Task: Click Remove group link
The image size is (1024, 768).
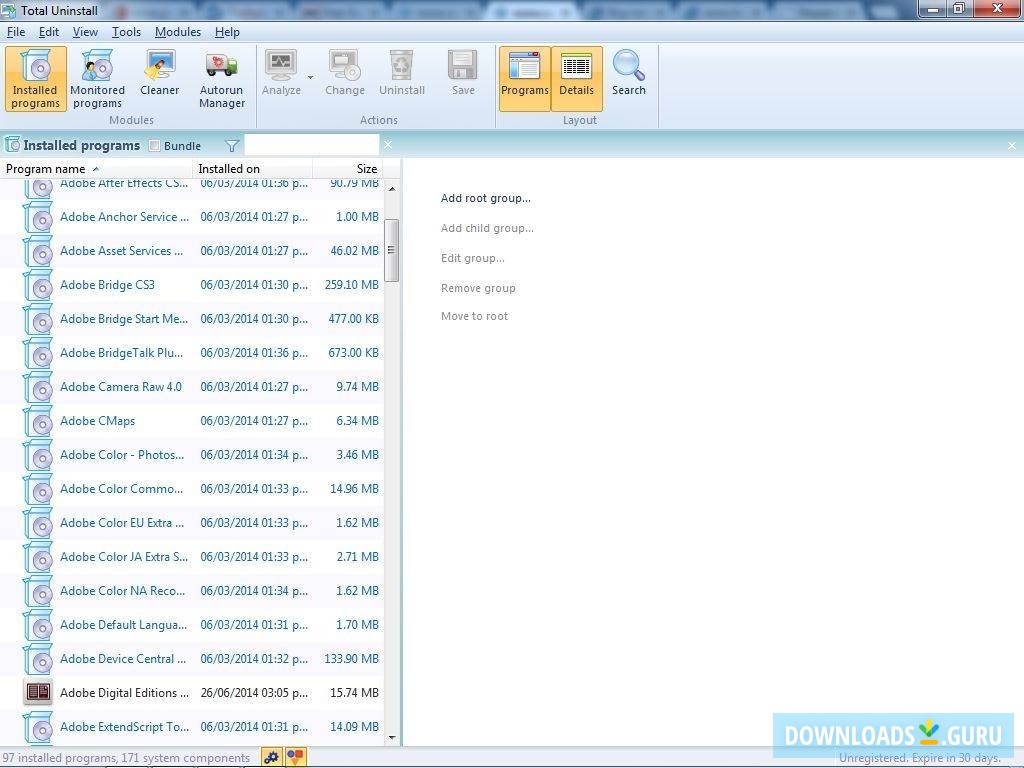Action: pos(478,288)
